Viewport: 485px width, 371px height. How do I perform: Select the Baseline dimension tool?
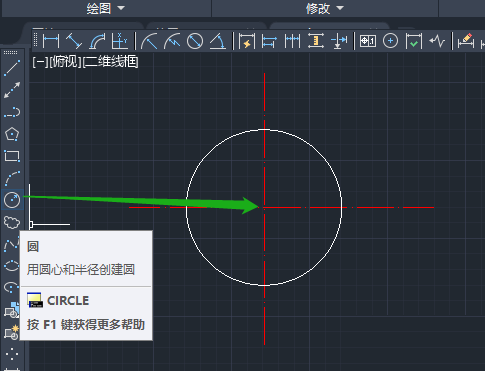click(269, 41)
